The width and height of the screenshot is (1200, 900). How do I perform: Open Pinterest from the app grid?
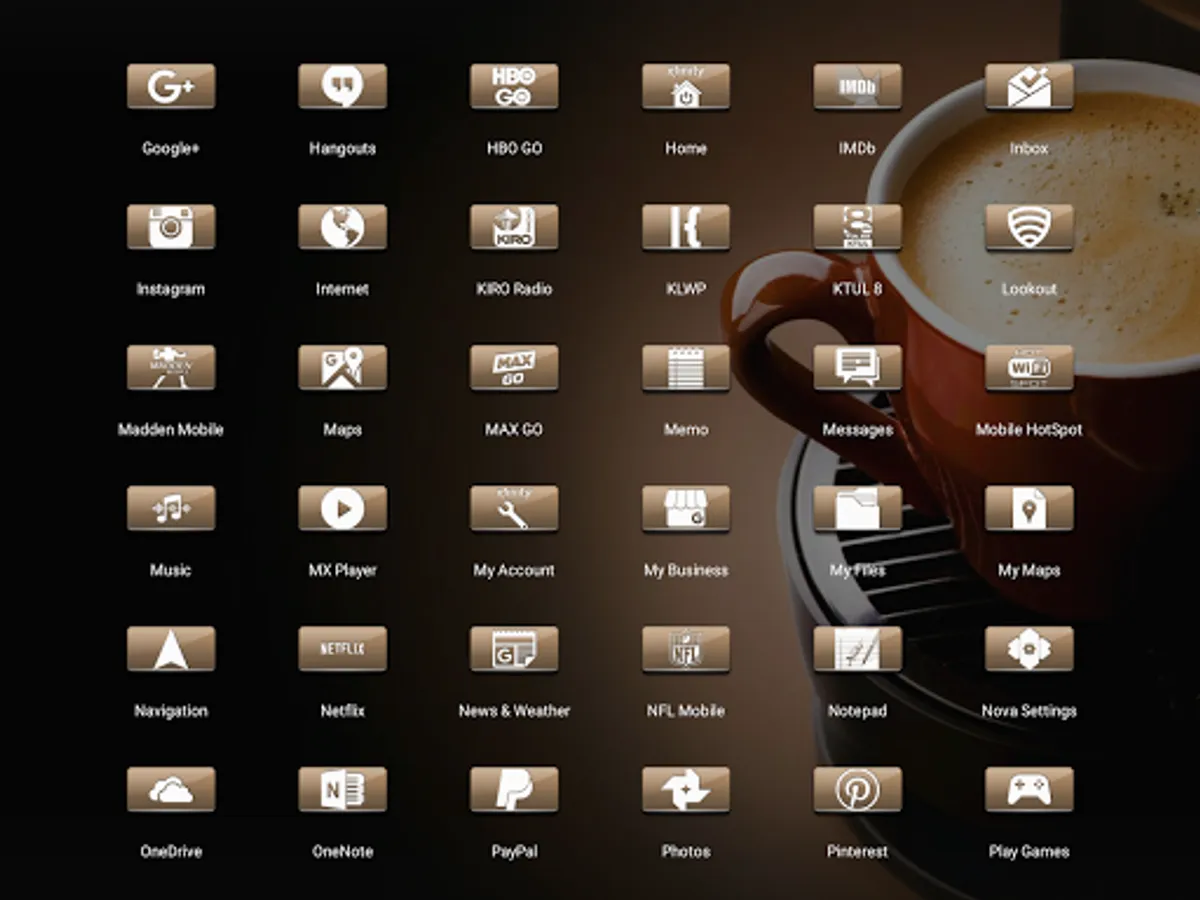pyautogui.click(x=857, y=791)
